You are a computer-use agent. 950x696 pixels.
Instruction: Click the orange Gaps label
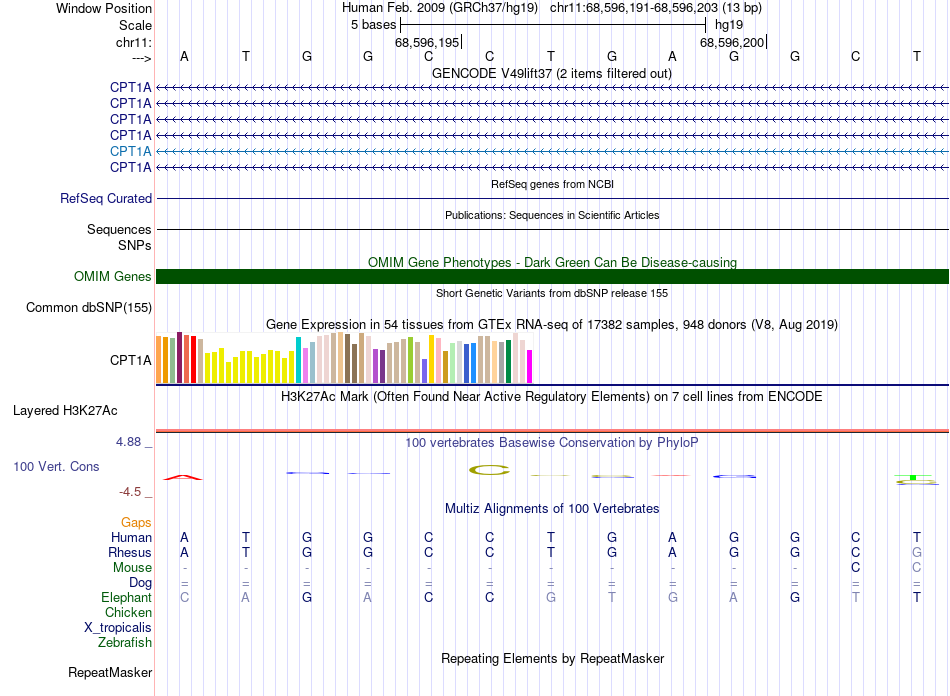click(x=136, y=523)
